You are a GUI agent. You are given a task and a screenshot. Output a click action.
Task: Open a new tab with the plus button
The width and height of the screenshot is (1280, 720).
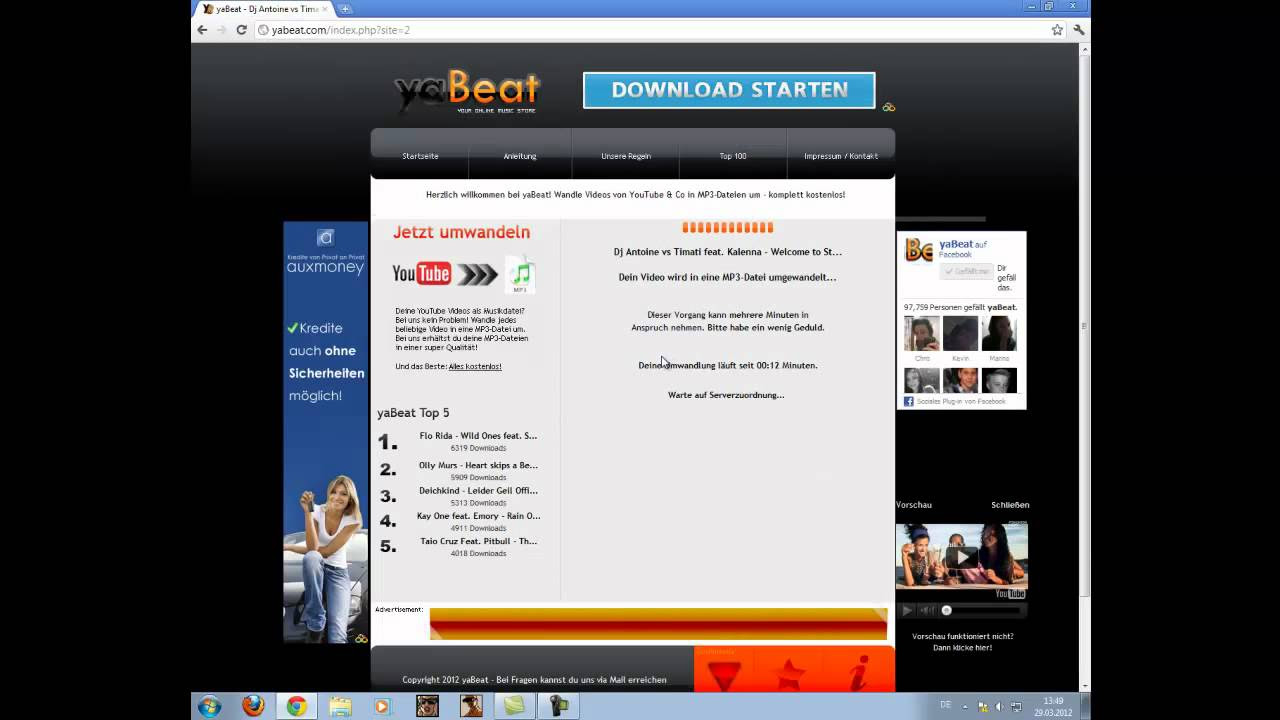[345, 9]
